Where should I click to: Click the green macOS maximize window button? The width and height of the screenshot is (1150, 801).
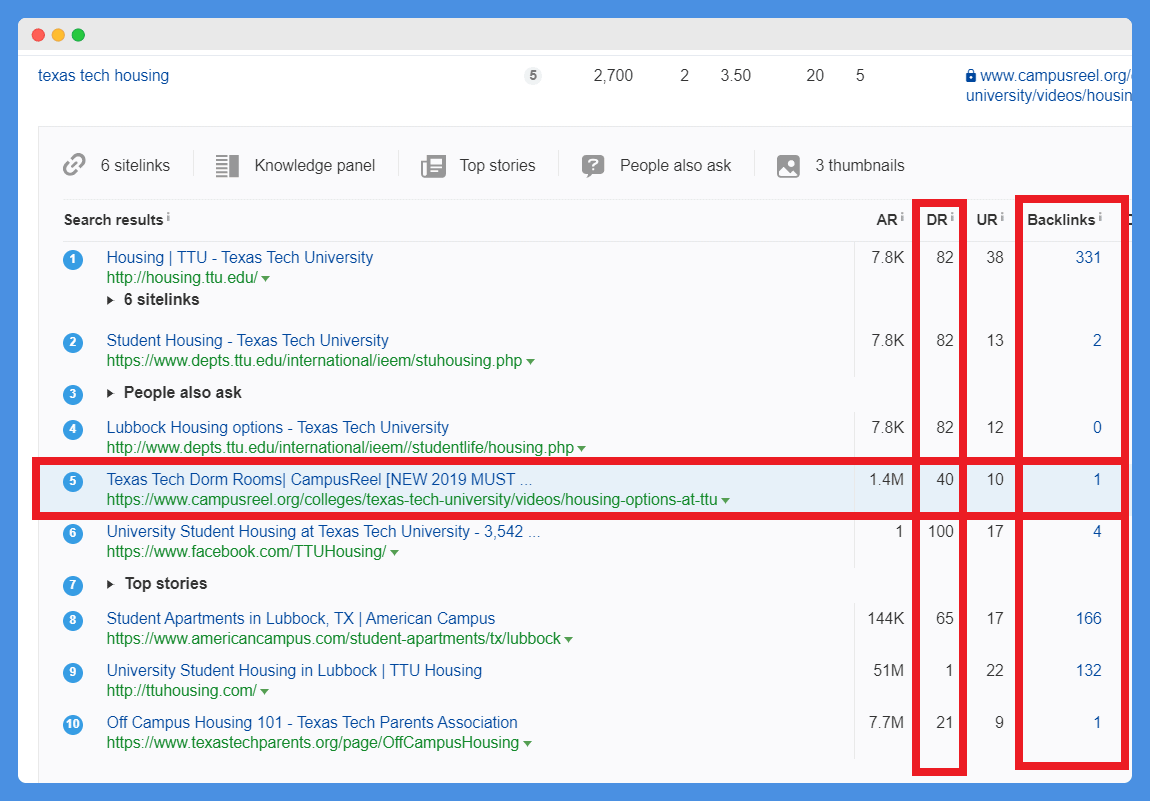pyautogui.click(x=78, y=35)
